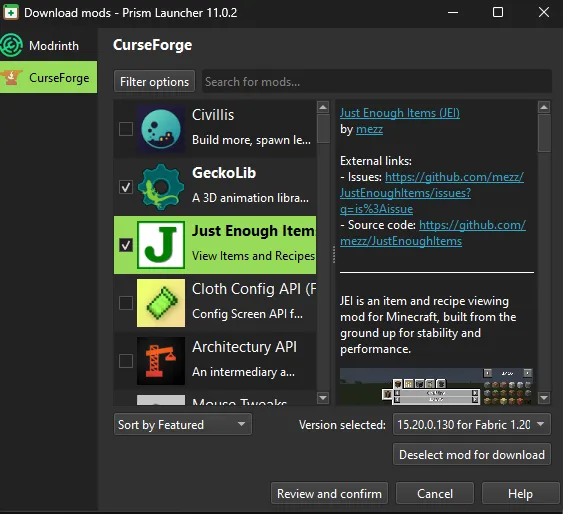Click the GeckoLib description text
This screenshot has width=563, height=514.
pos(250,198)
